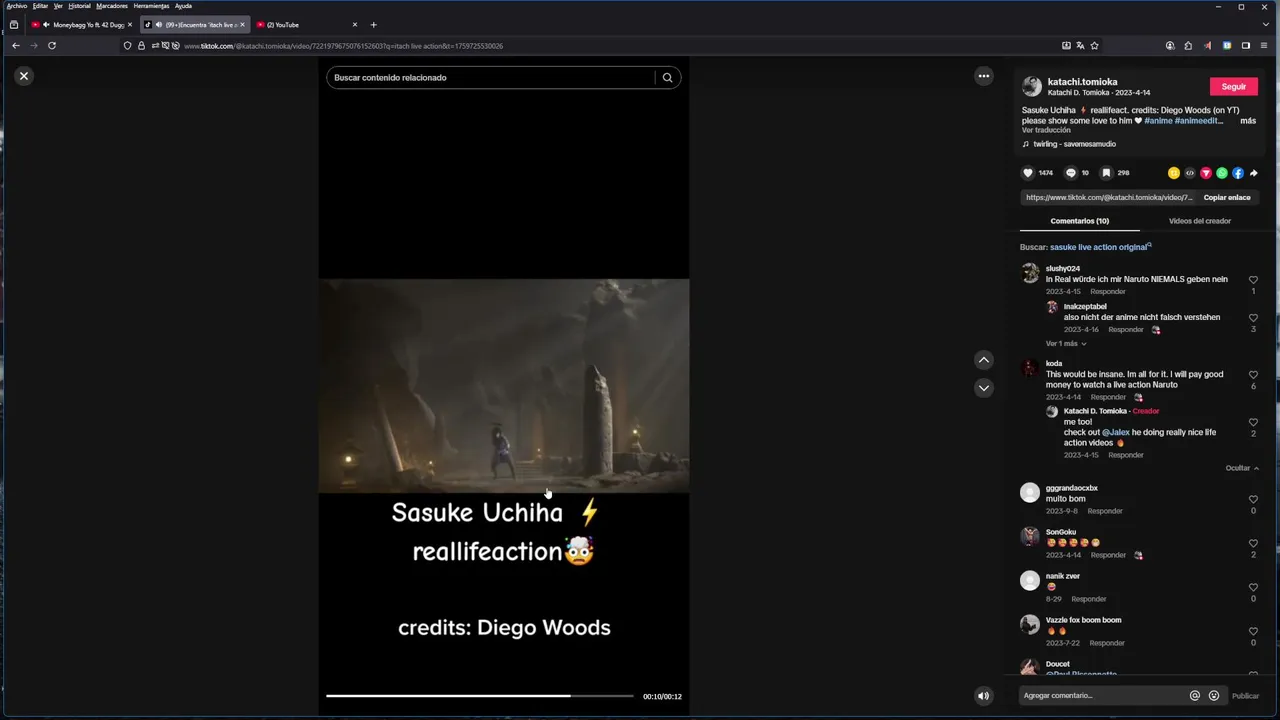Like gggrandaocxbx's comment

[x=1253, y=499]
